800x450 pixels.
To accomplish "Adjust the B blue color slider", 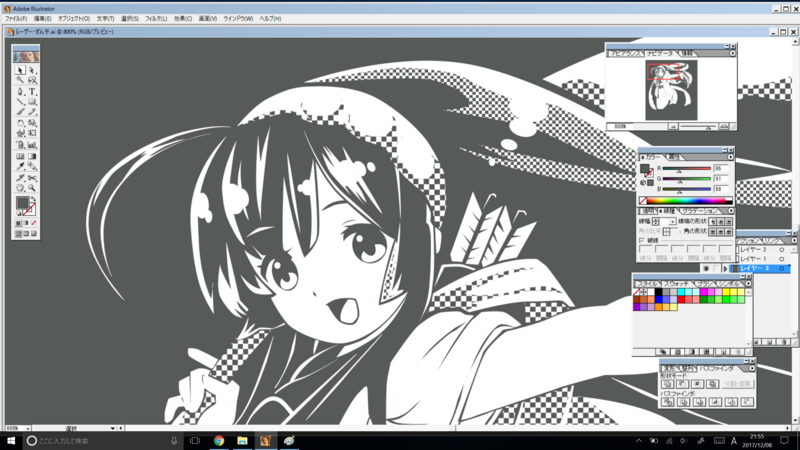I will click(x=679, y=191).
